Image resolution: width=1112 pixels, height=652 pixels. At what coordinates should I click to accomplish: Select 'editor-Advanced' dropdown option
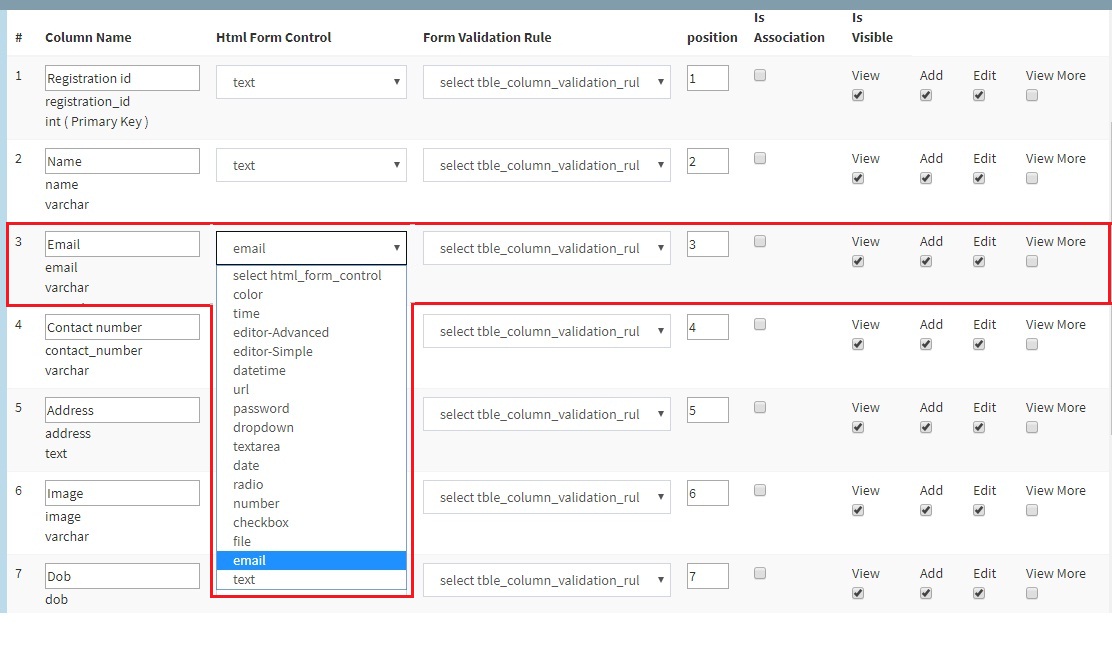point(280,332)
